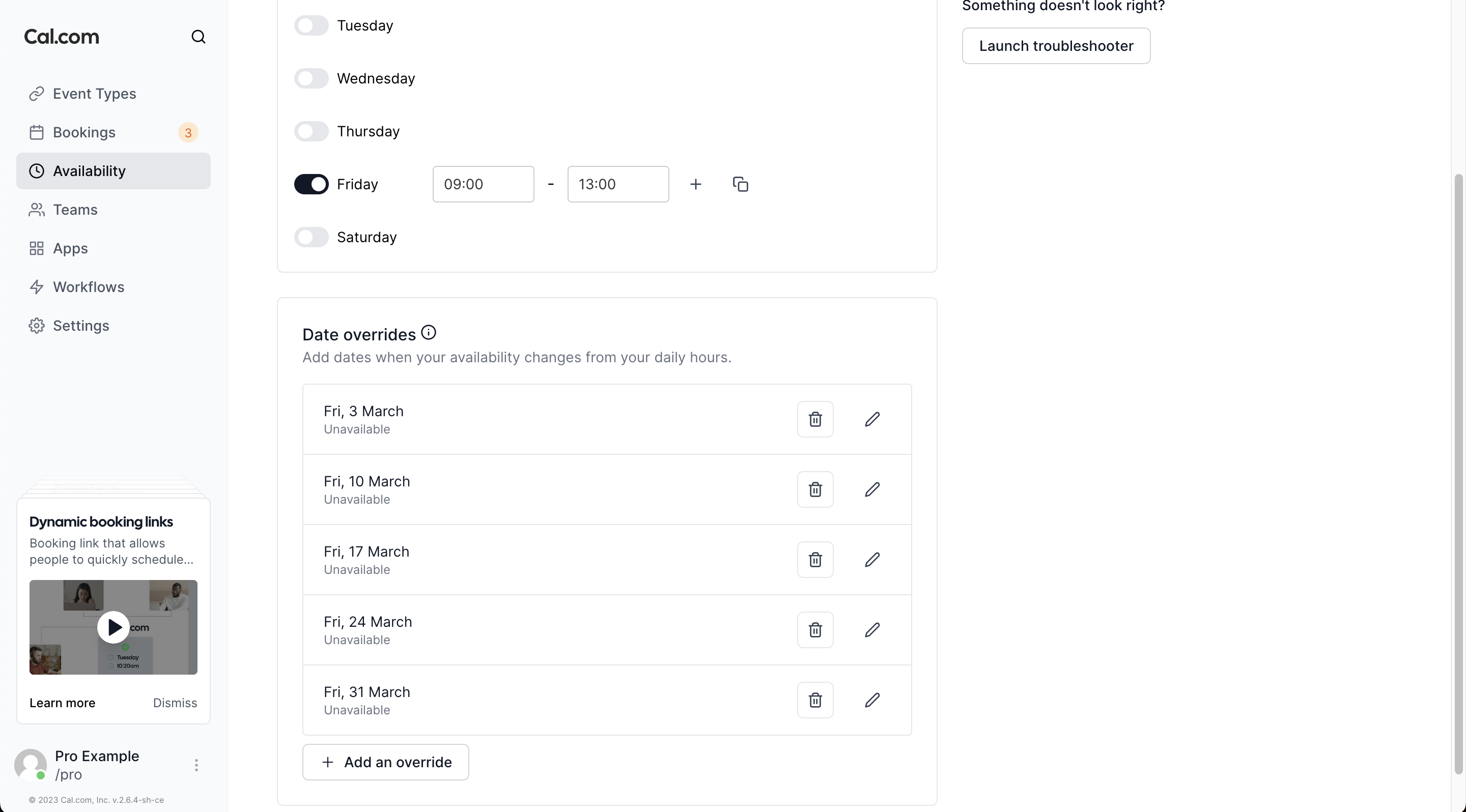1466x812 pixels.
Task: View the Date overrides info tooltip
Action: 428,332
